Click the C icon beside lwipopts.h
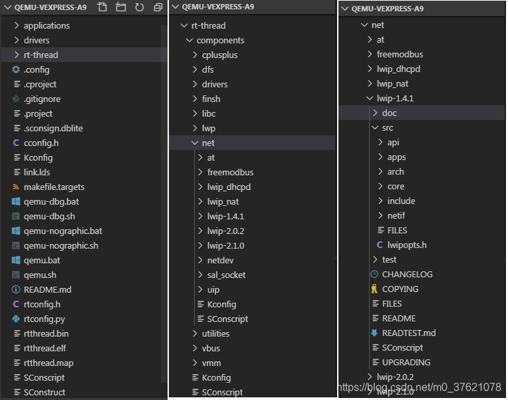Viewport: 508px width, 400px height. pos(379,245)
